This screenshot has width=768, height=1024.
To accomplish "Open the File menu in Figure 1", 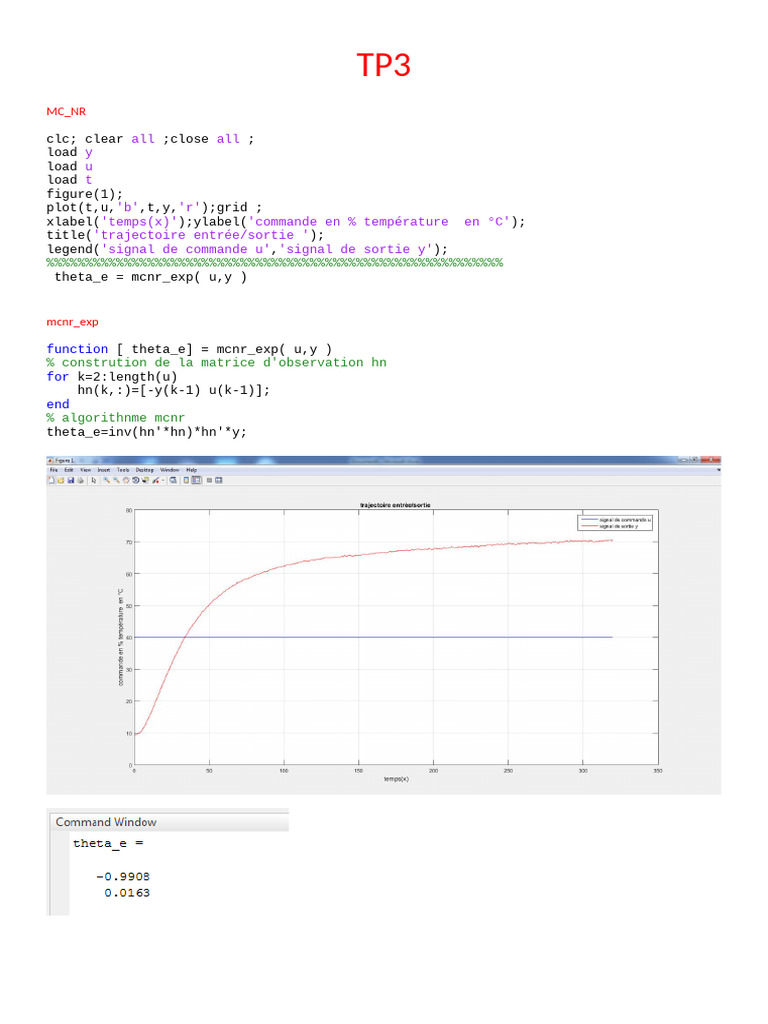I will tap(54, 470).
